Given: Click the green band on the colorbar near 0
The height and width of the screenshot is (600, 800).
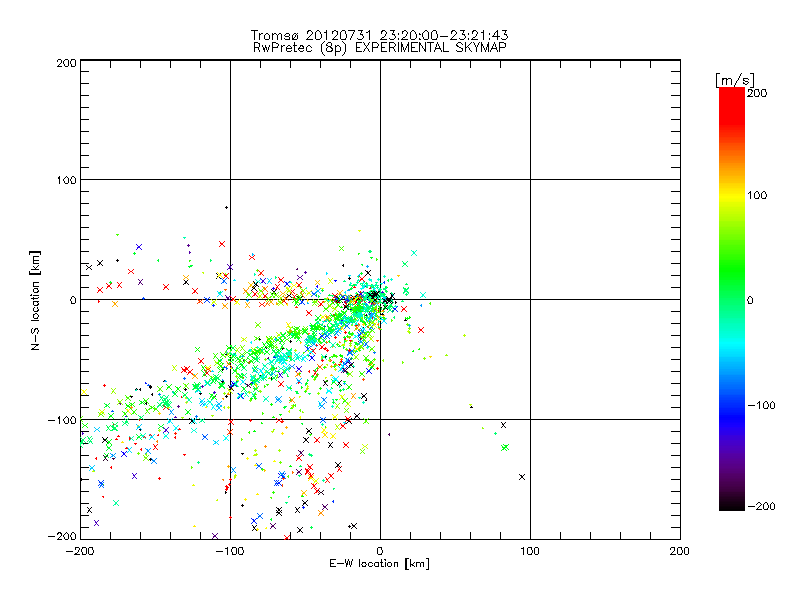Looking at the screenshot, I should [x=732, y=300].
